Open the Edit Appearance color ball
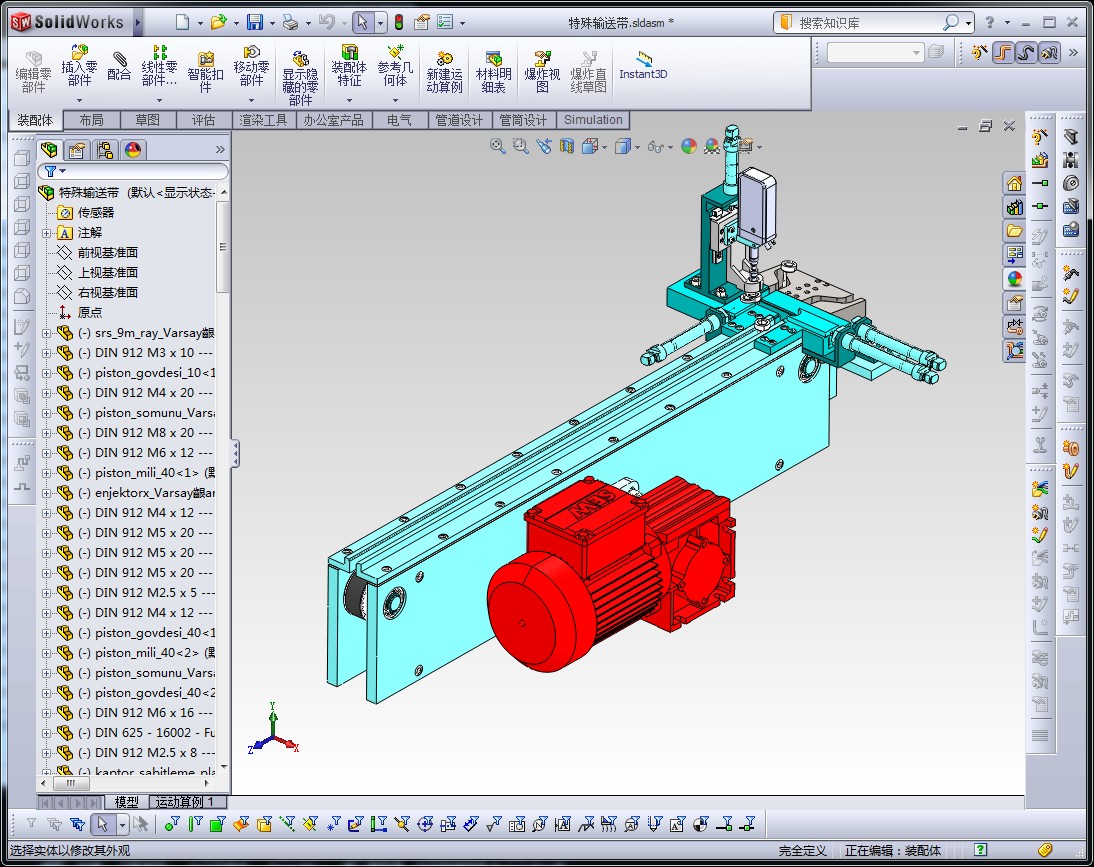1094x867 pixels. (689, 146)
